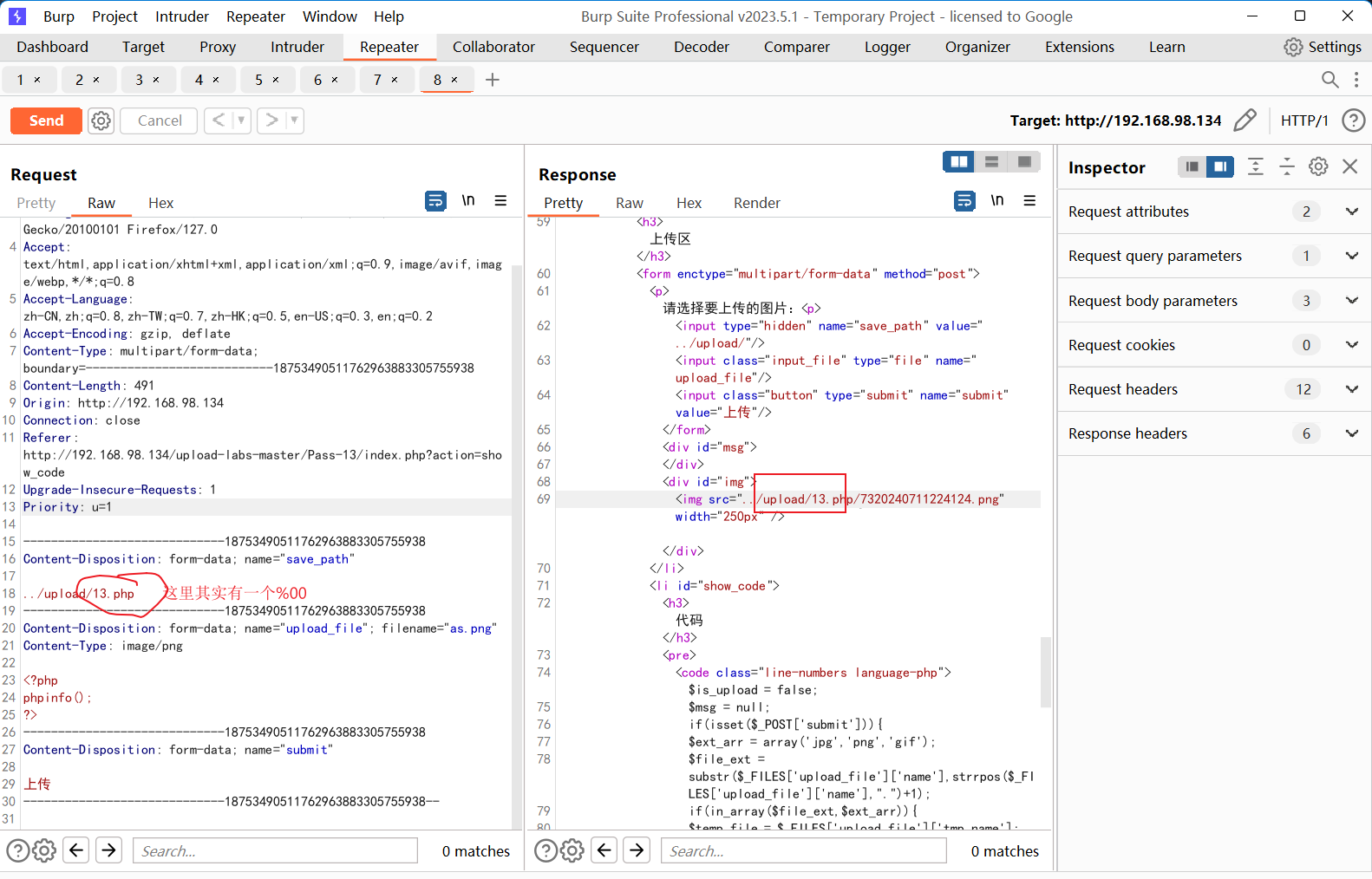The width and height of the screenshot is (1372, 879).
Task: Switch response view to Raw
Action: (x=630, y=203)
